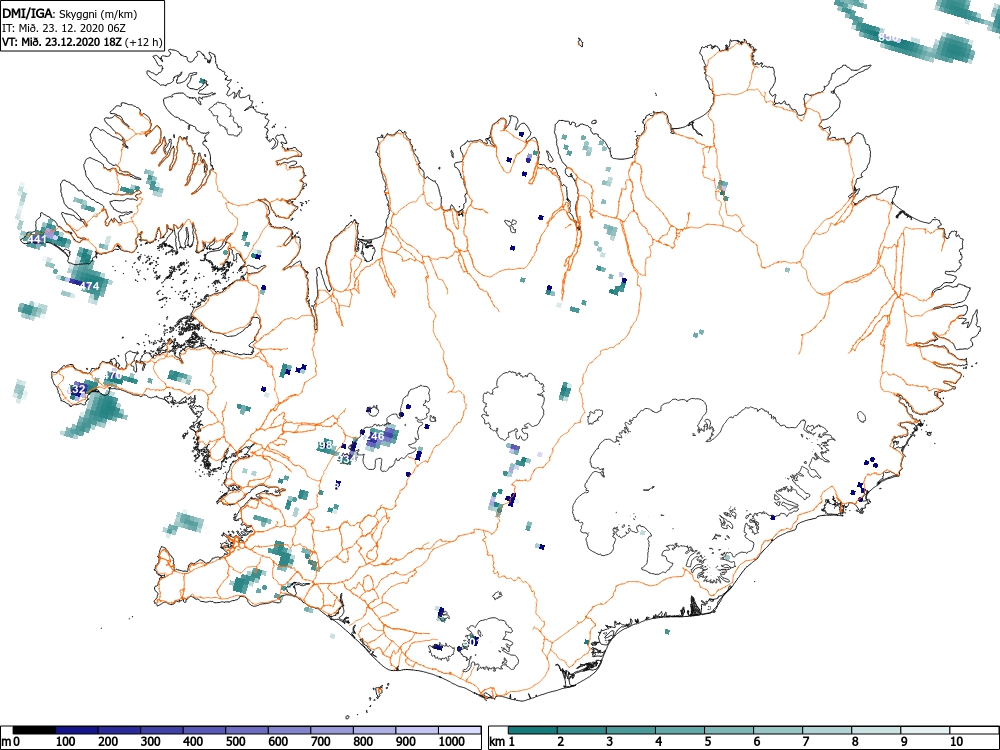Image resolution: width=1000 pixels, height=750 pixels.
Task: Click the 500–600 m purple legend swatch
Action: 247,730
